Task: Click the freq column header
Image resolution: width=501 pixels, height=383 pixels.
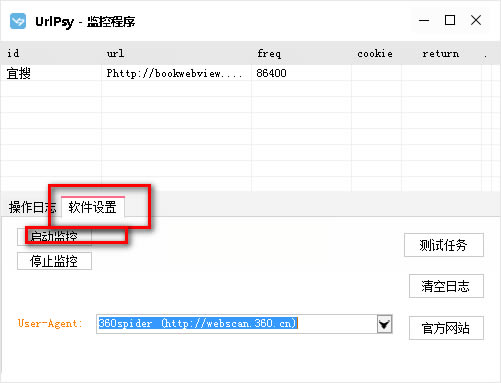Action: coord(302,53)
